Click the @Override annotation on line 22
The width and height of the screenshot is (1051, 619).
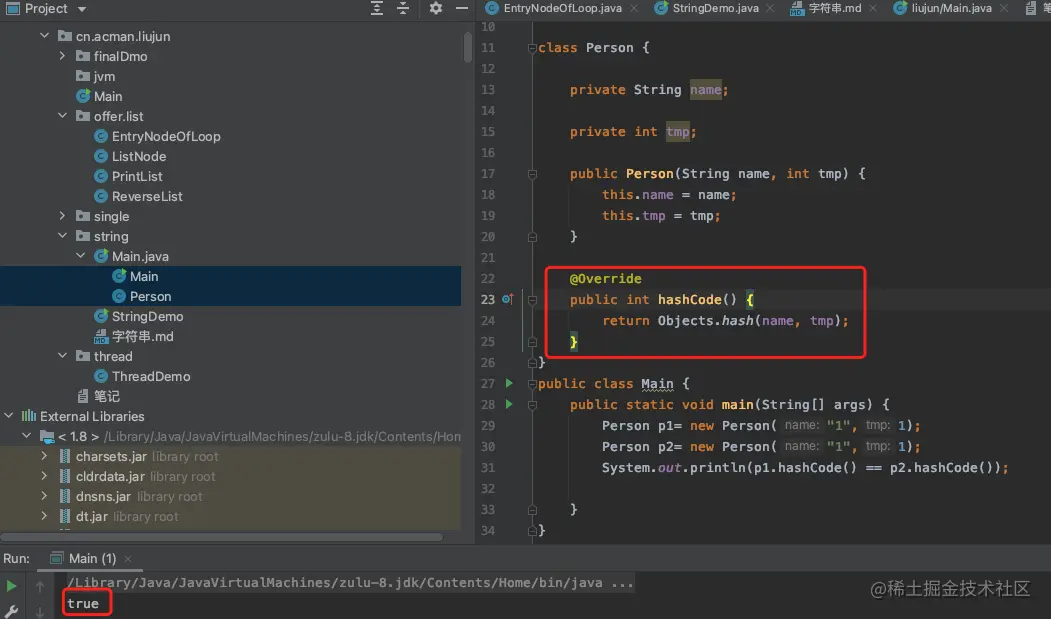(605, 278)
